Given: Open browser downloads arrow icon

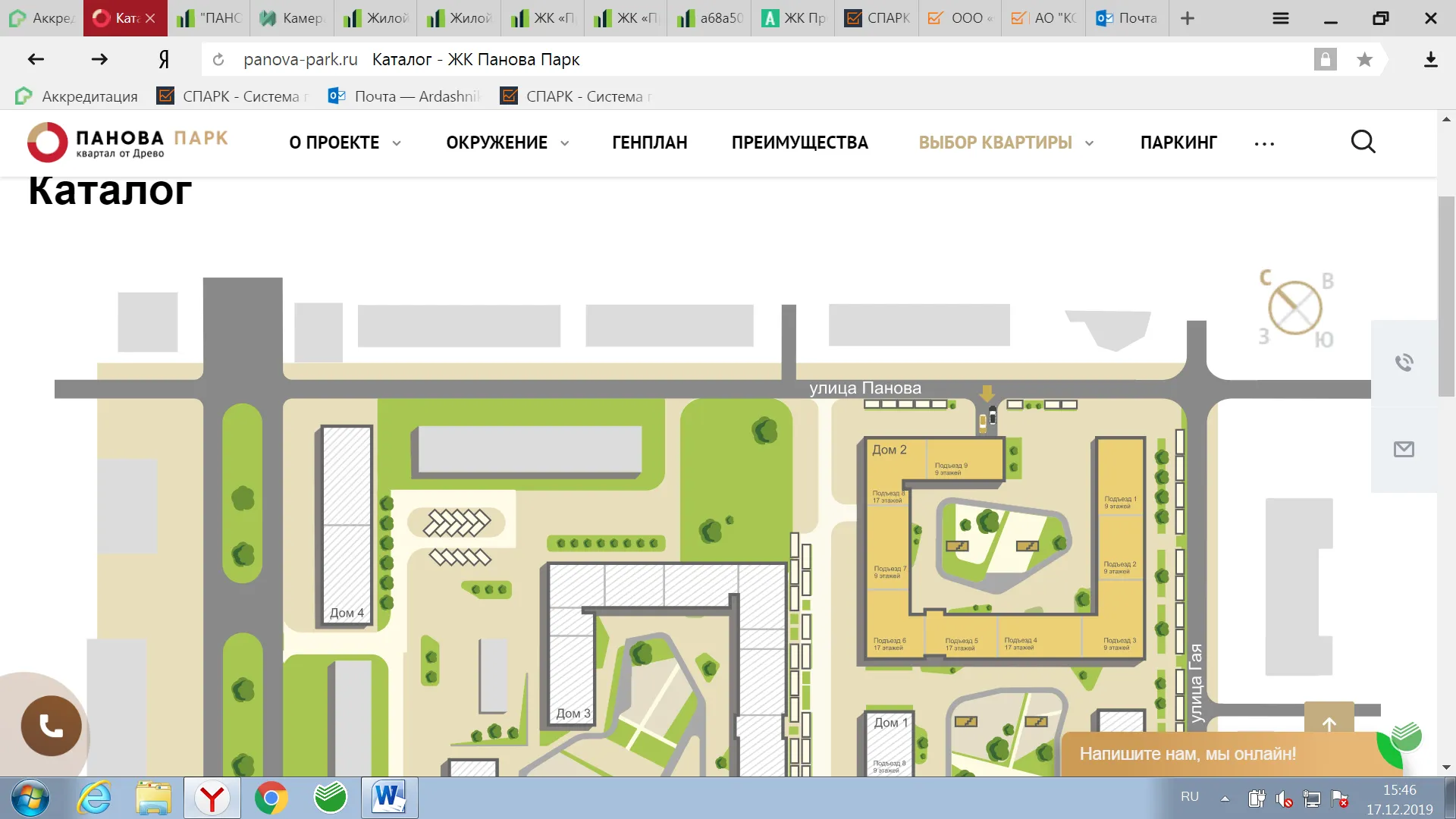Looking at the screenshot, I should pos(1430,60).
